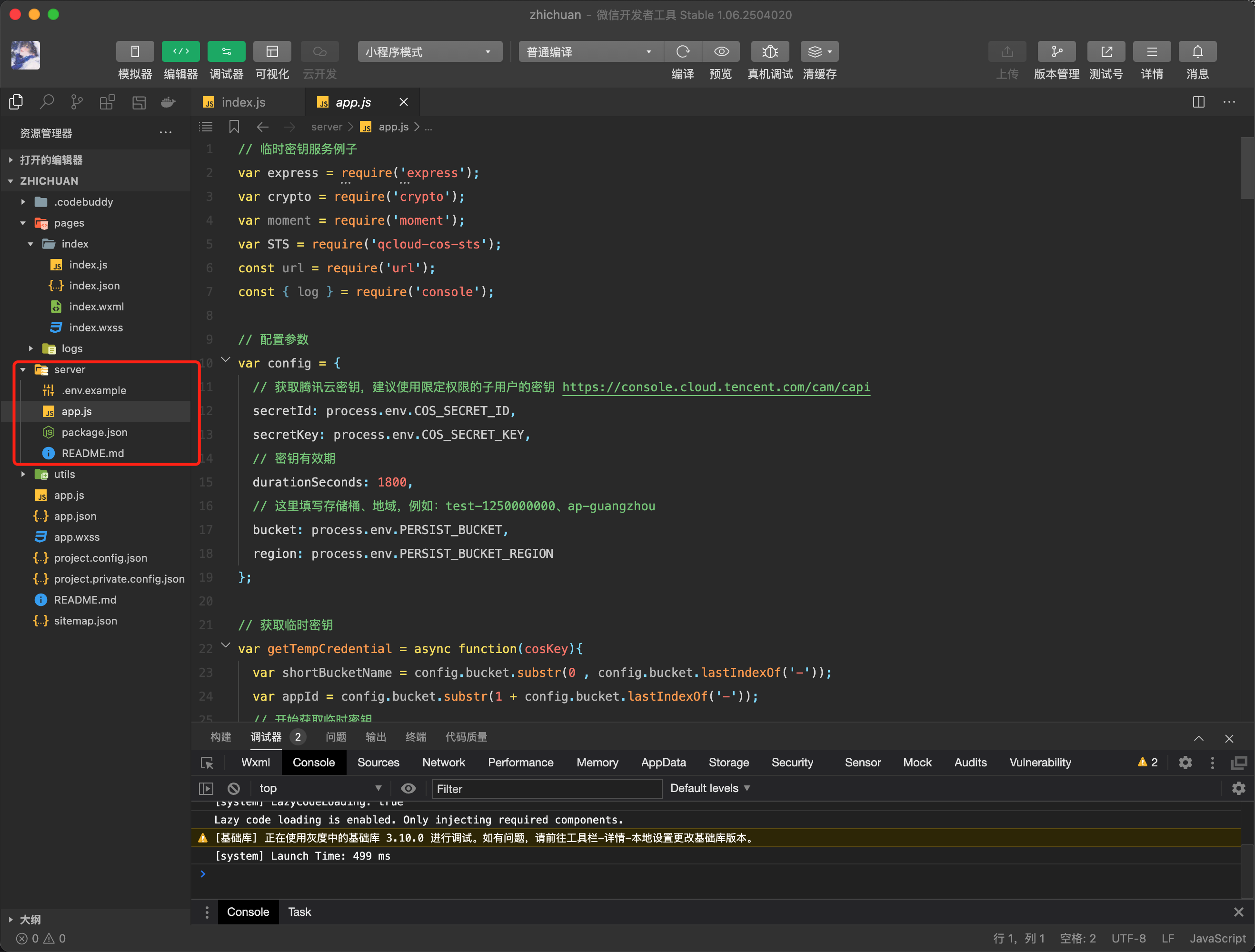The width and height of the screenshot is (1255, 952).
Task: Click the clear console icon
Action: click(234, 788)
